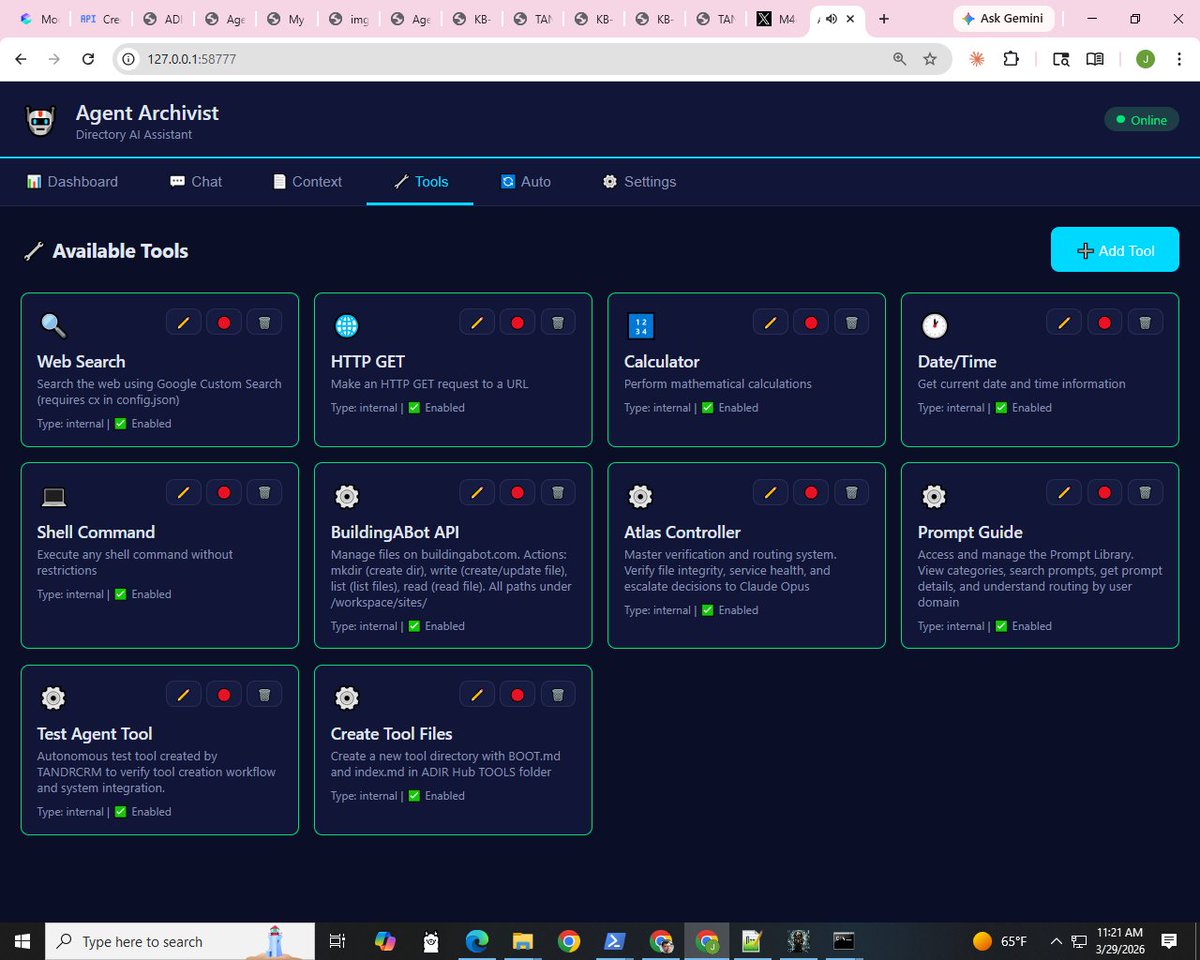
Task: Open File Explorer from the taskbar
Action: coord(523,941)
